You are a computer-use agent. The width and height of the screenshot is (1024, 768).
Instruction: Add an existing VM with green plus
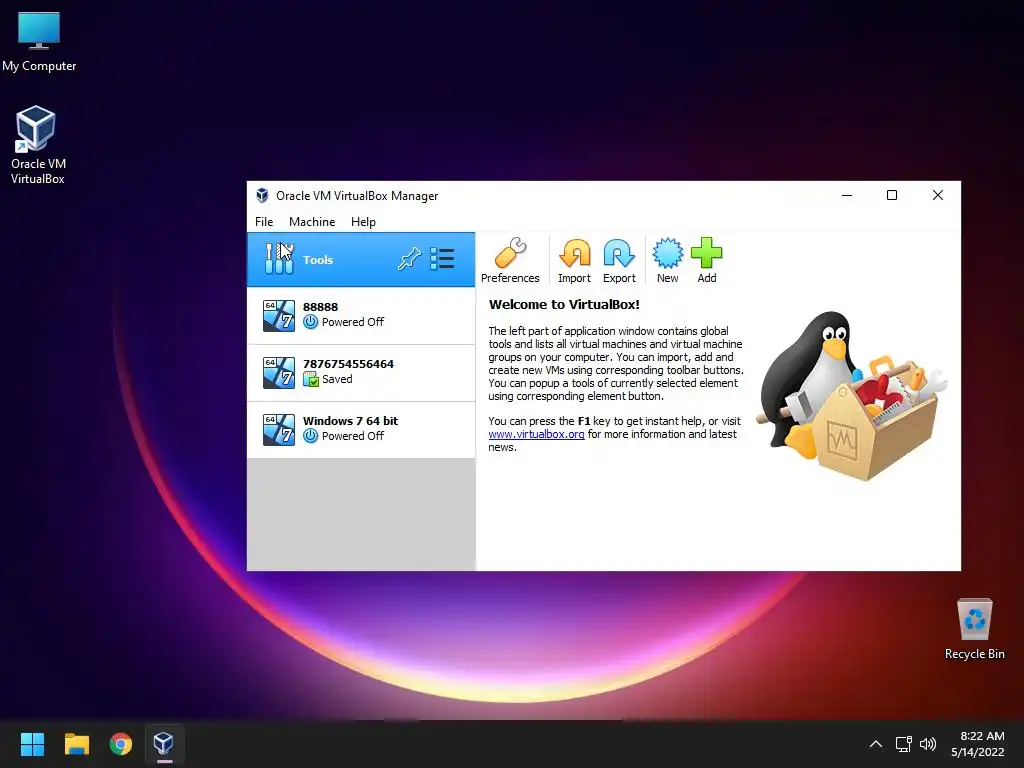(707, 260)
